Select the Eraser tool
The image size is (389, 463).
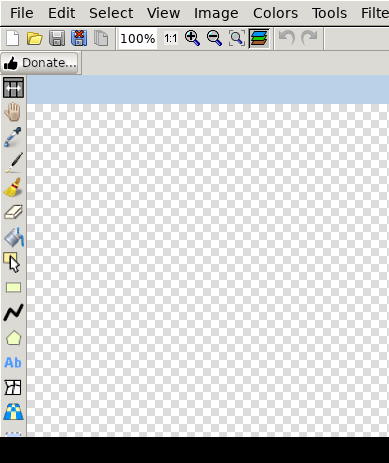click(13, 212)
